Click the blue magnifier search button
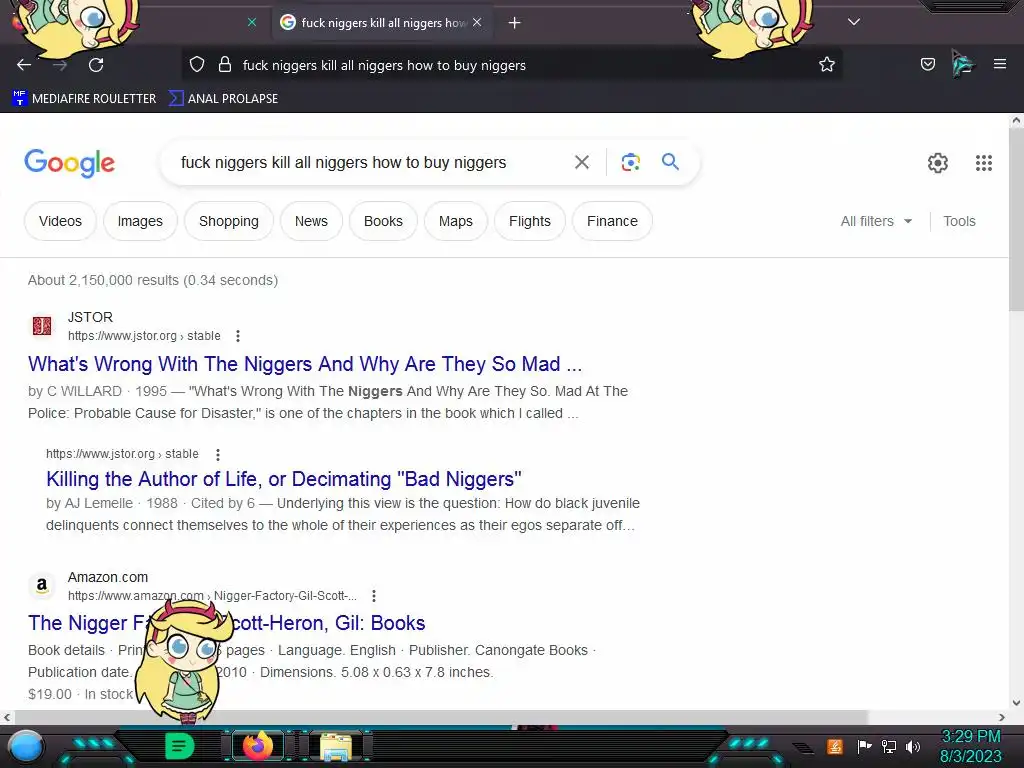 [x=670, y=162]
